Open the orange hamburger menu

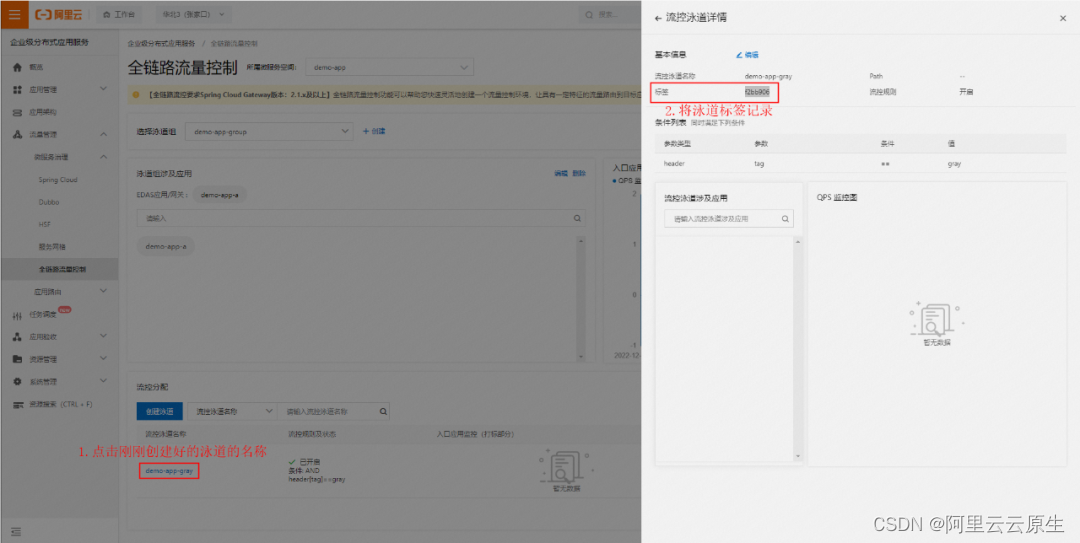(14, 14)
